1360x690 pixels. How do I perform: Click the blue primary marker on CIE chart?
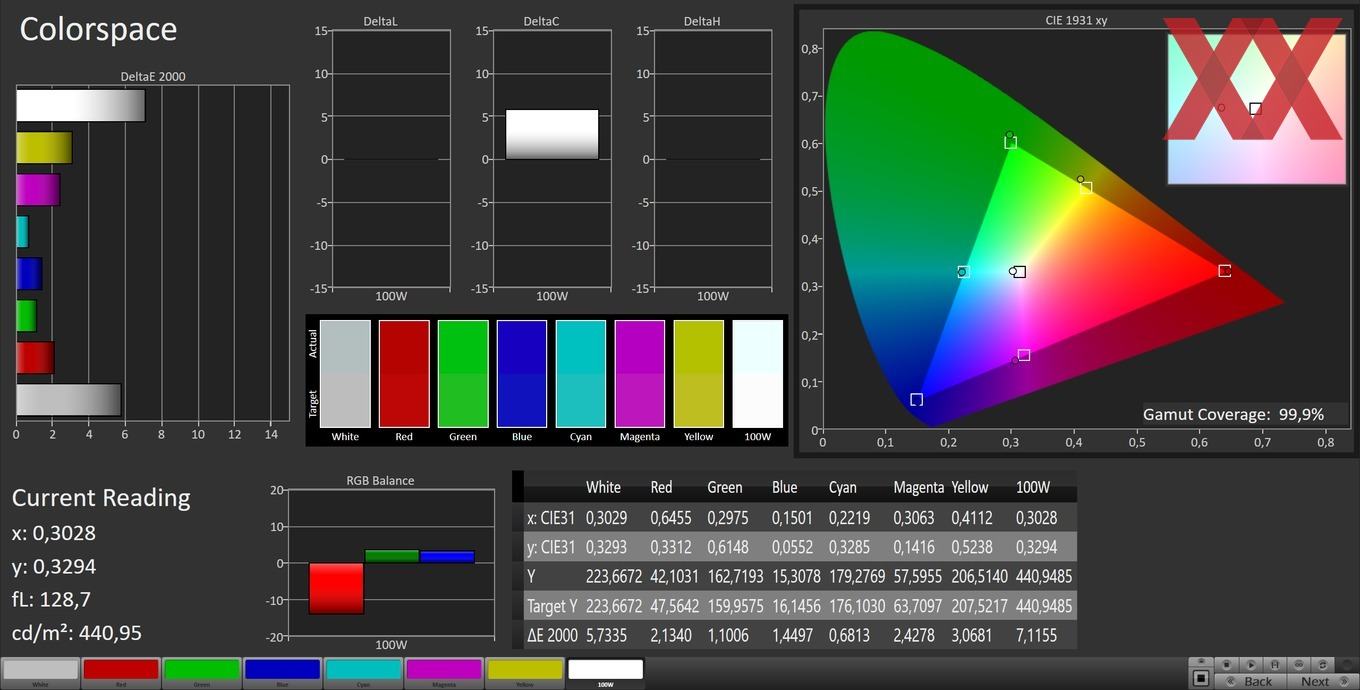[x=916, y=400]
